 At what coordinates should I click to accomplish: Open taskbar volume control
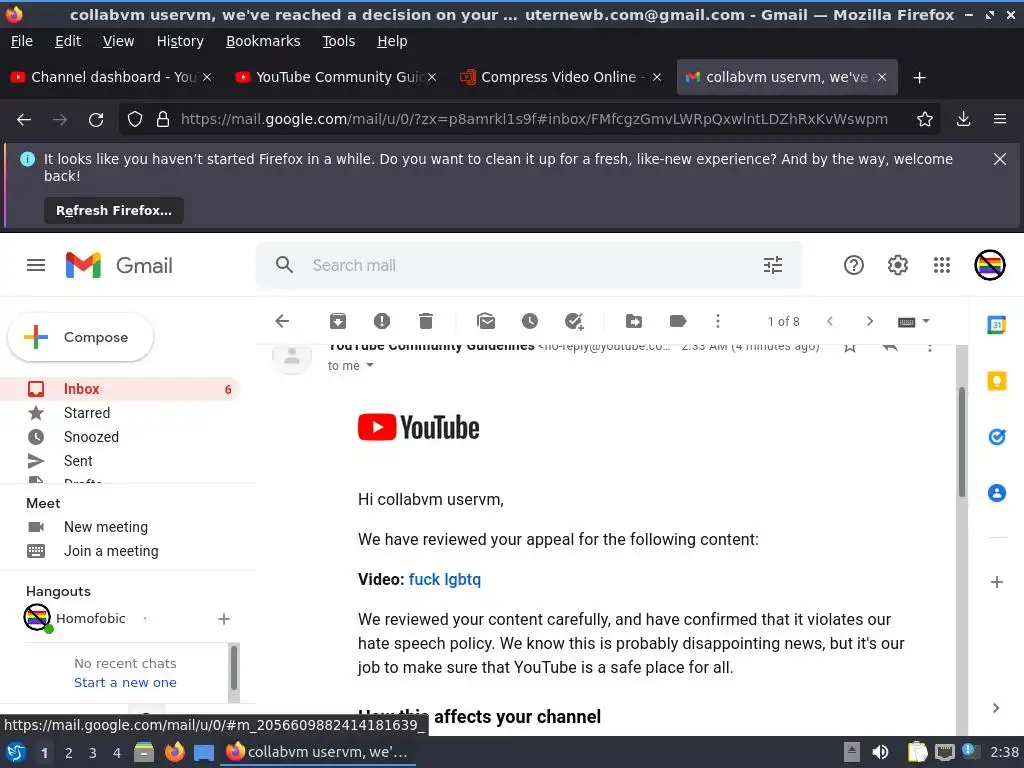point(880,752)
